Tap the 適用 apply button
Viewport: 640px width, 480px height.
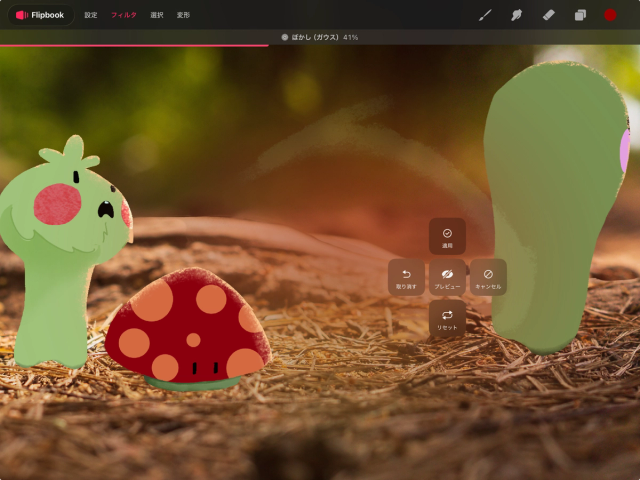click(447, 236)
